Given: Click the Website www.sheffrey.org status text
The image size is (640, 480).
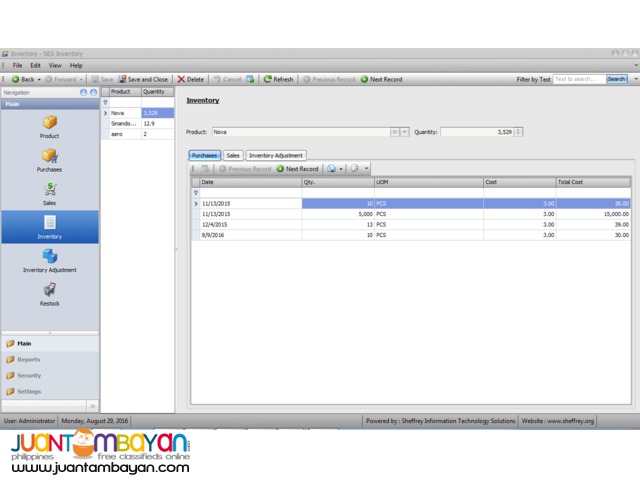Looking at the screenshot, I should coord(557,421).
